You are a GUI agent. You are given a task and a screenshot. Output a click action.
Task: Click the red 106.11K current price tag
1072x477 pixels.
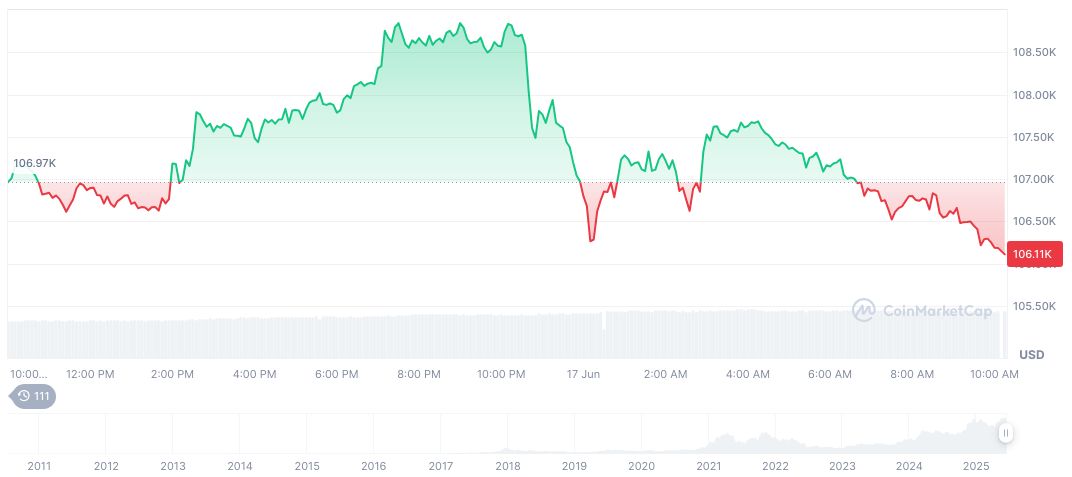pyautogui.click(x=1032, y=255)
